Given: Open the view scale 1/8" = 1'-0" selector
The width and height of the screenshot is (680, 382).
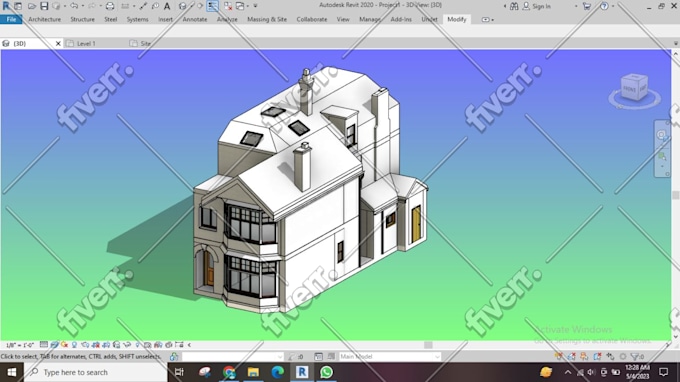Looking at the screenshot, I should click(x=20, y=345).
